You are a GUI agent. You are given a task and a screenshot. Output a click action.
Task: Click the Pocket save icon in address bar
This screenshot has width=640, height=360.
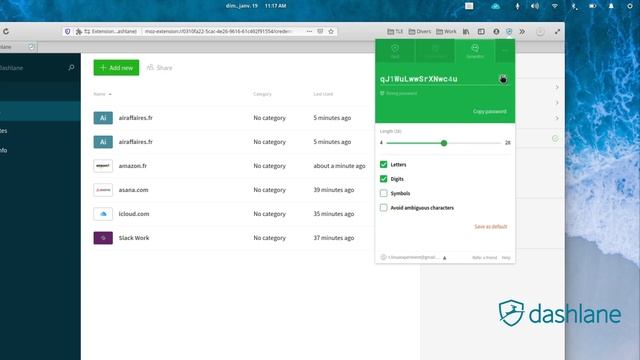(x=320, y=31)
